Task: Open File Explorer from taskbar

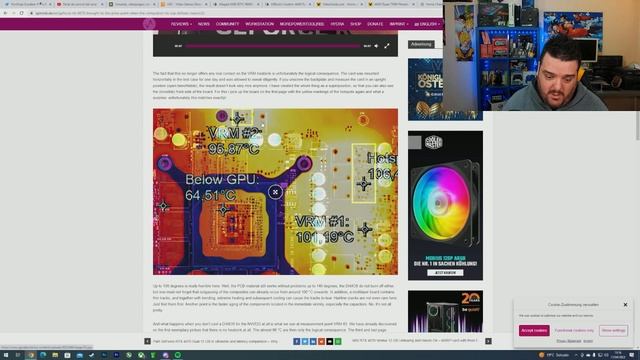Action: point(55,355)
